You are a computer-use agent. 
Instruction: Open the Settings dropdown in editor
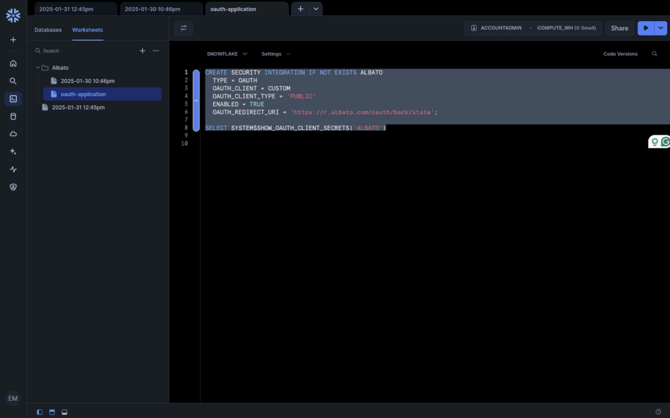276,54
